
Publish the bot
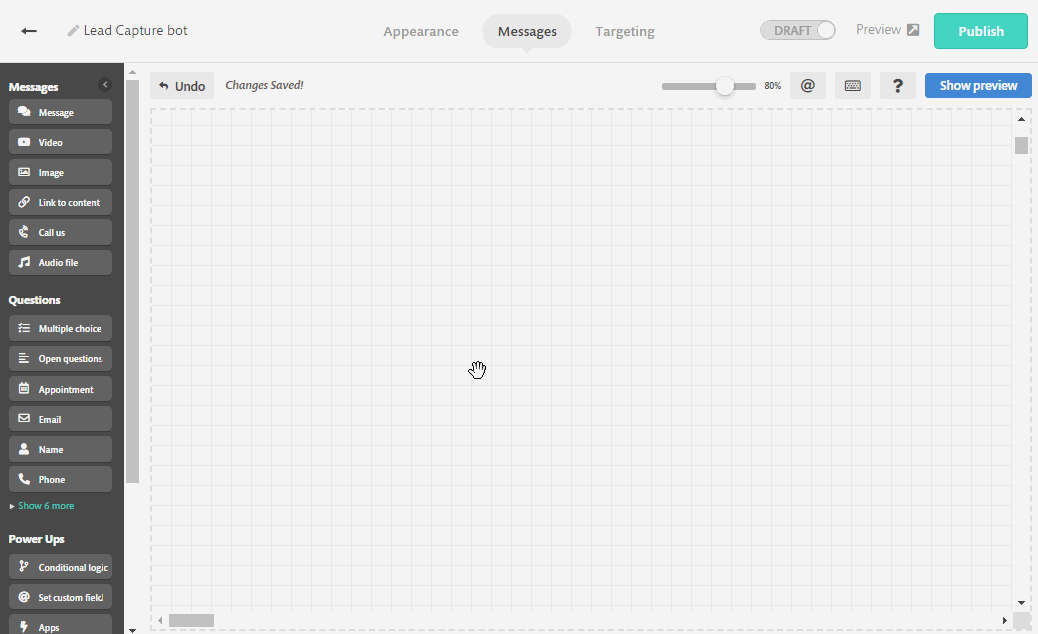(x=981, y=31)
